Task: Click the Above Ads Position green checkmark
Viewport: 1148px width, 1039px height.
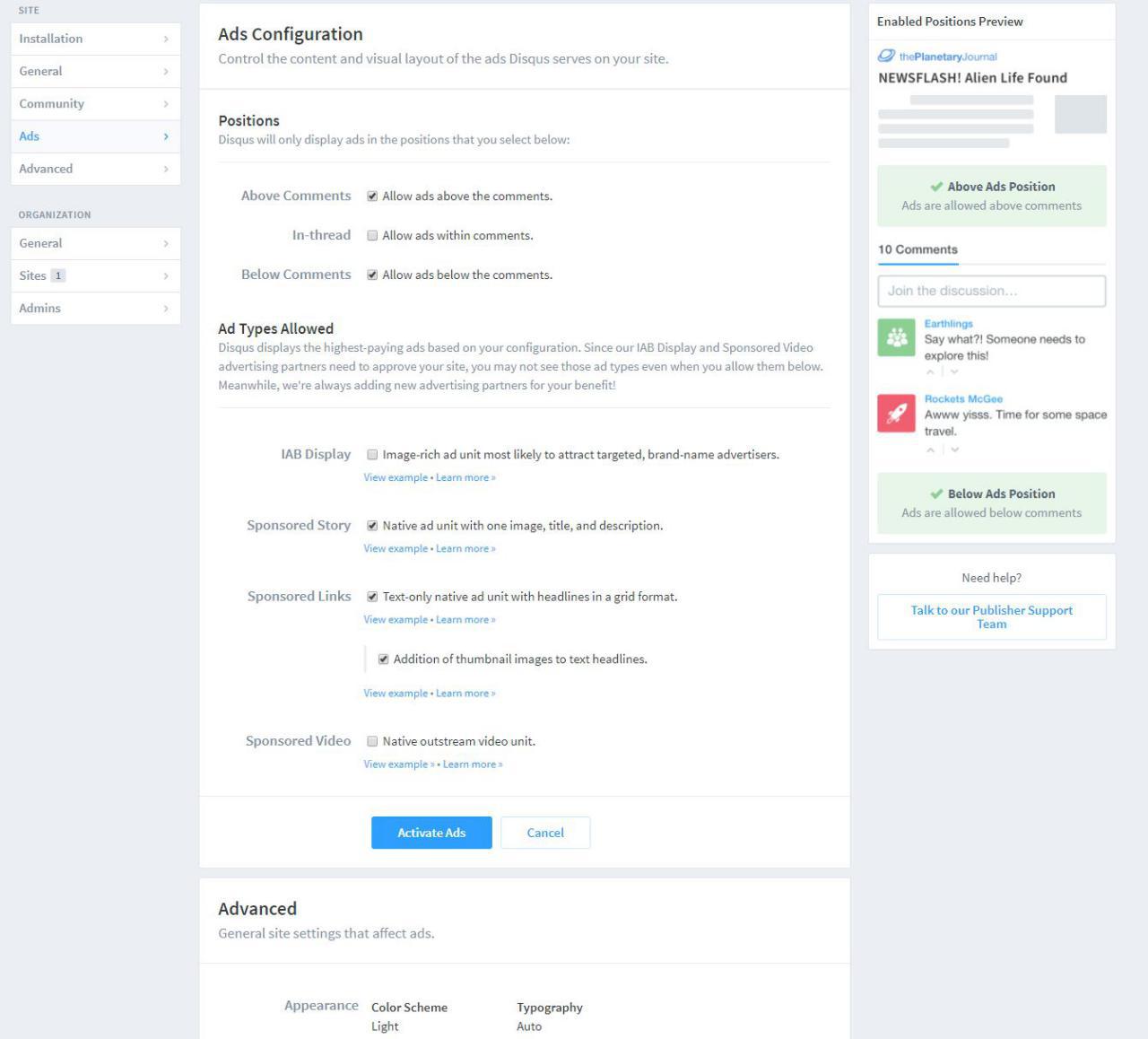Action: pos(936,187)
